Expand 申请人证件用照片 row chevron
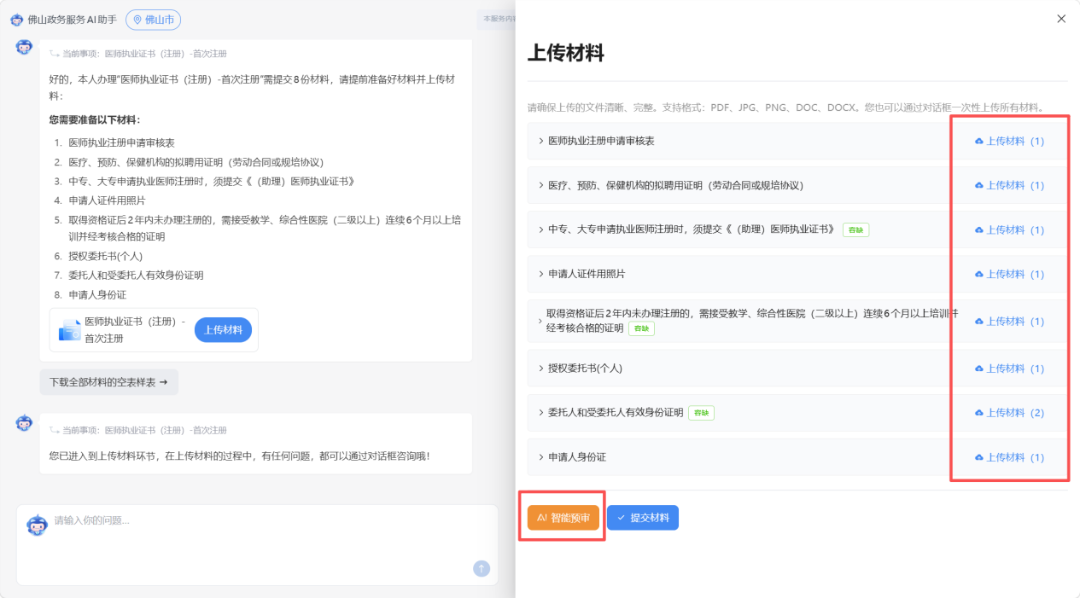Viewport: 1080px width, 598px height. [x=541, y=274]
